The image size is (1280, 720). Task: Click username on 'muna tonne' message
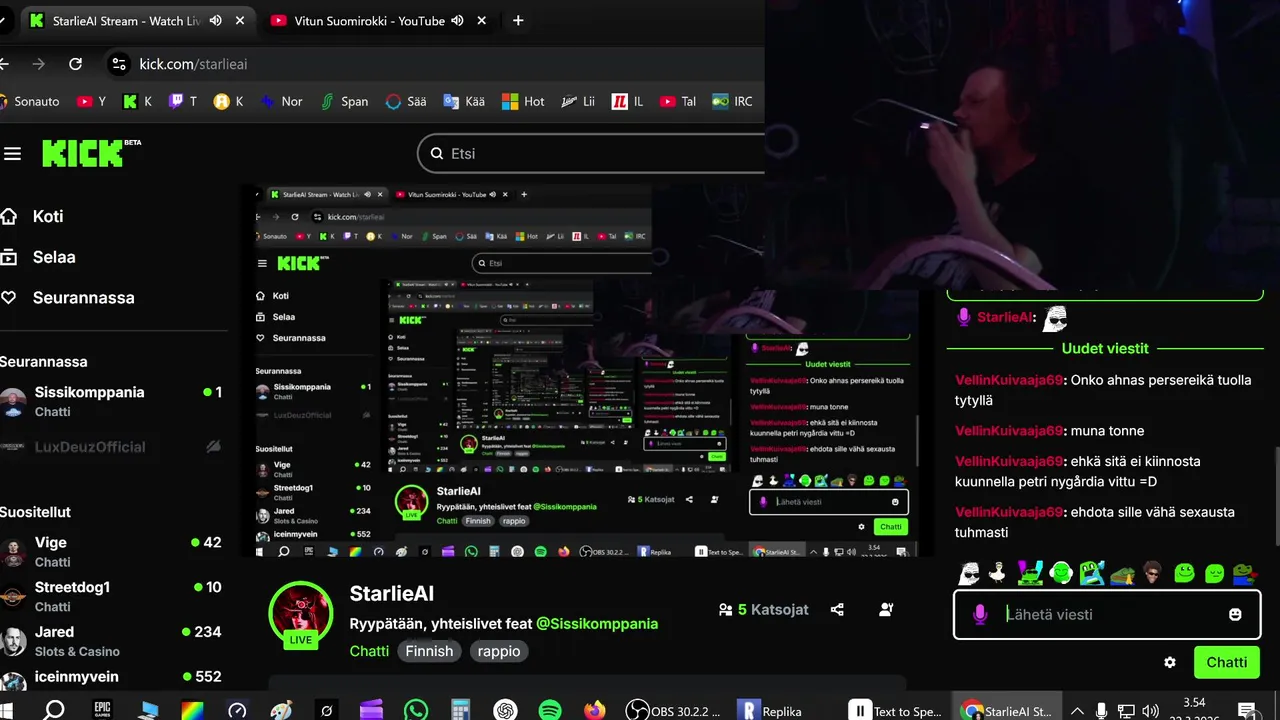coord(1009,430)
